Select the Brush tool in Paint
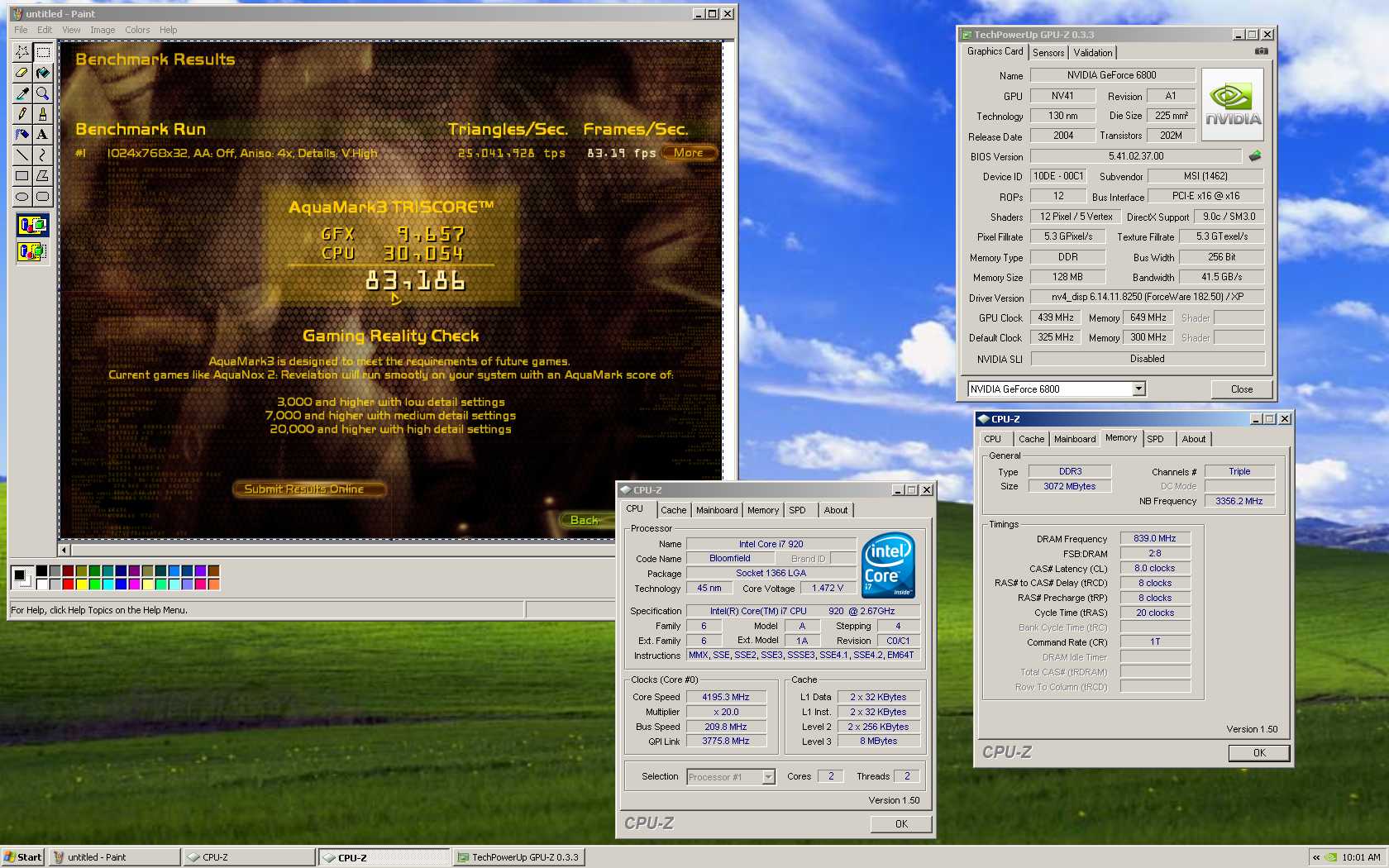Screen dimensions: 1389x868 tap(43, 114)
